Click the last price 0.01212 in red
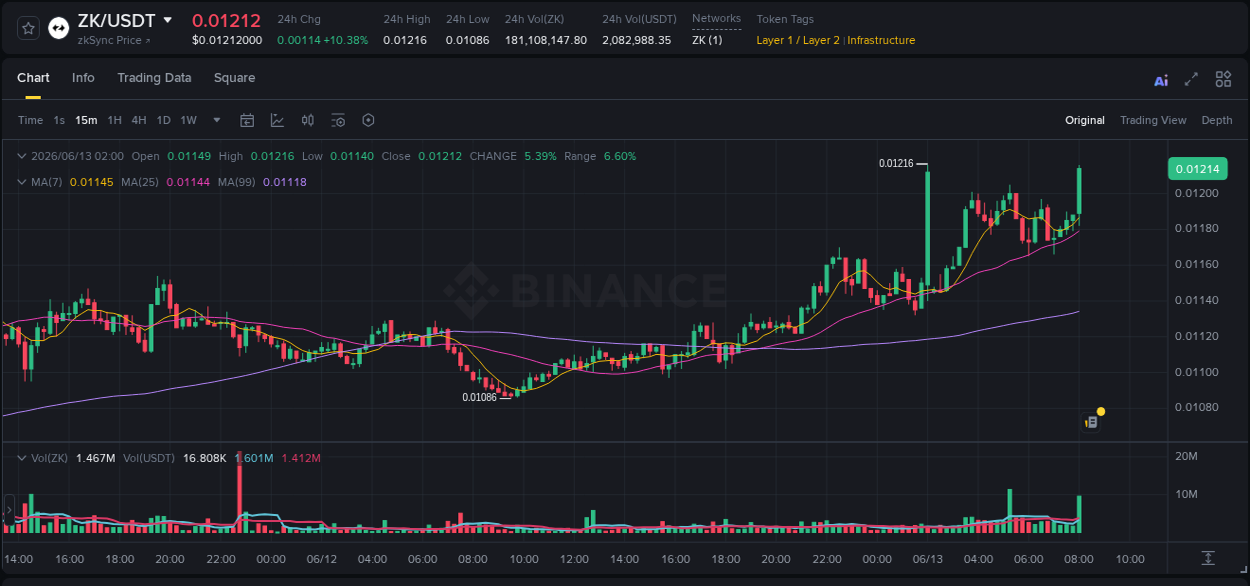Image resolution: width=1250 pixels, height=586 pixels. [x=226, y=20]
